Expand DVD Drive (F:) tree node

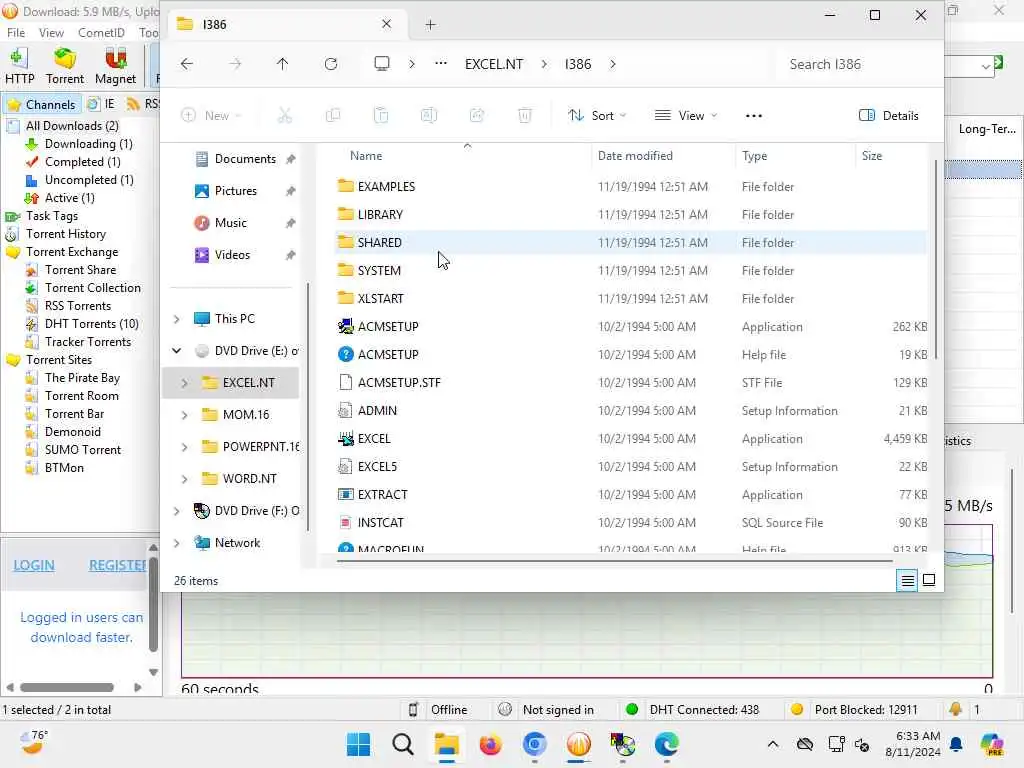(x=176, y=511)
